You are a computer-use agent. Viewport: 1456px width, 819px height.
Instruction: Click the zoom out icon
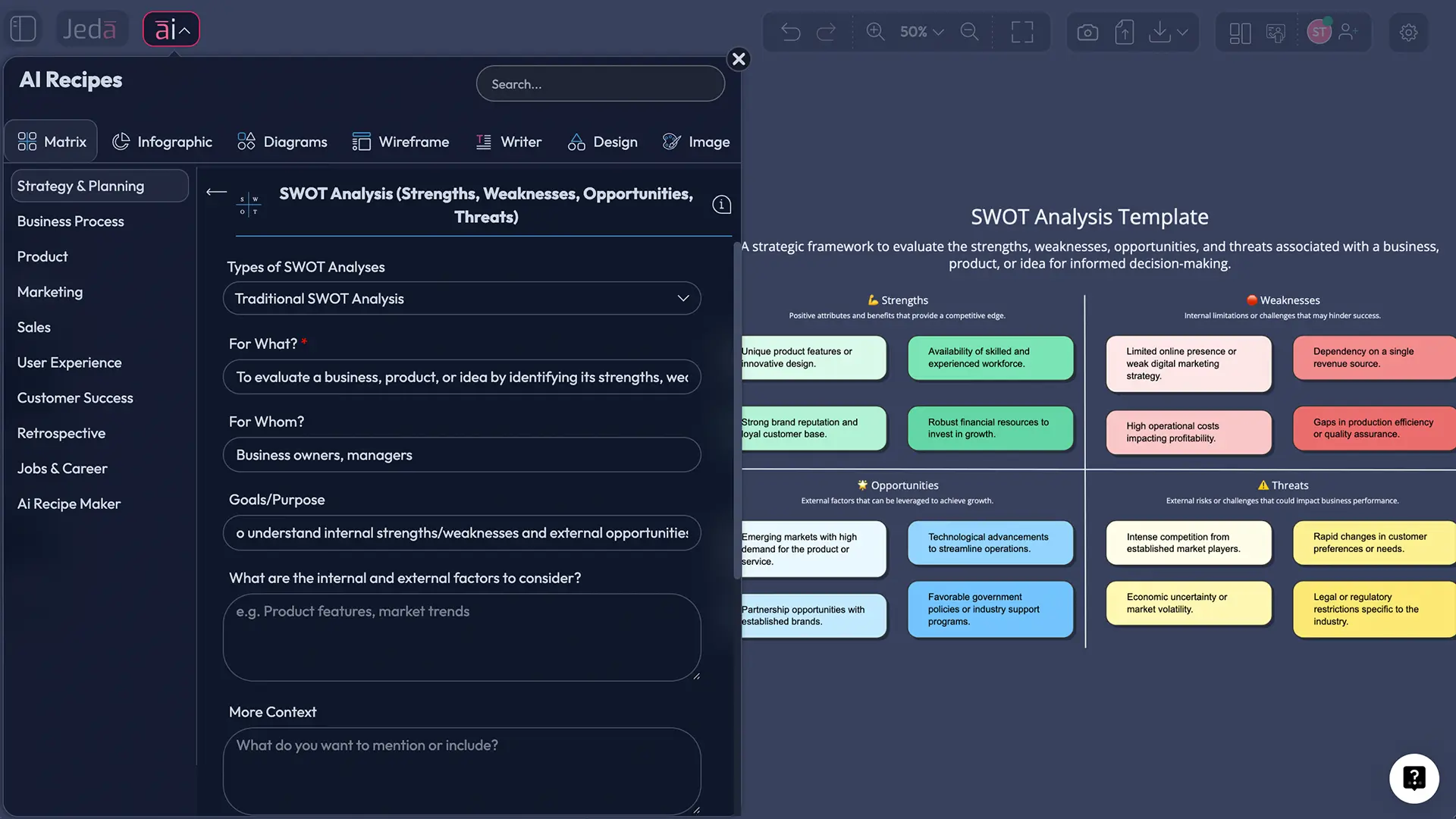pyautogui.click(x=970, y=32)
